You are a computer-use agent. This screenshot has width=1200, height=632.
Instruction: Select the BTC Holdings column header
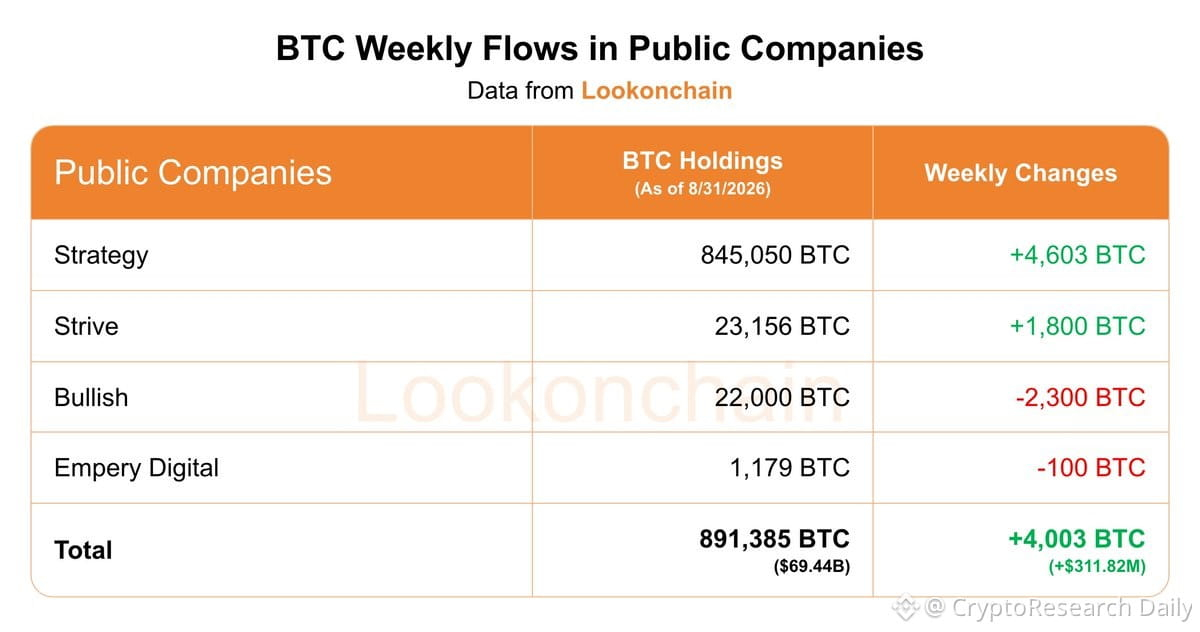tap(702, 172)
